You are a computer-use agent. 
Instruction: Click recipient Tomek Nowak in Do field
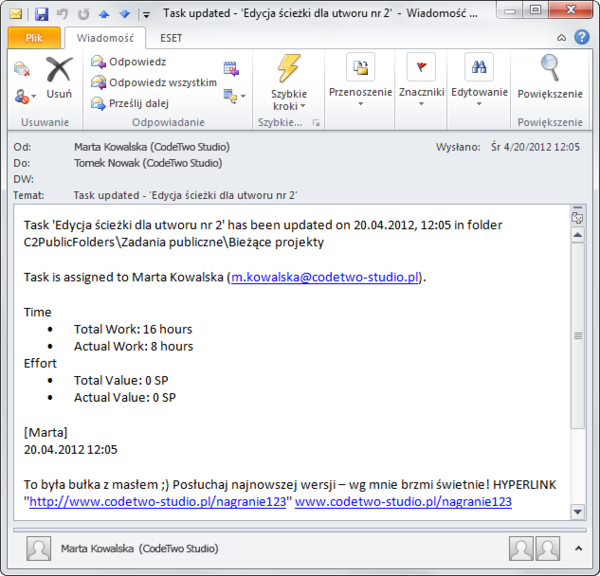click(x=148, y=163)
